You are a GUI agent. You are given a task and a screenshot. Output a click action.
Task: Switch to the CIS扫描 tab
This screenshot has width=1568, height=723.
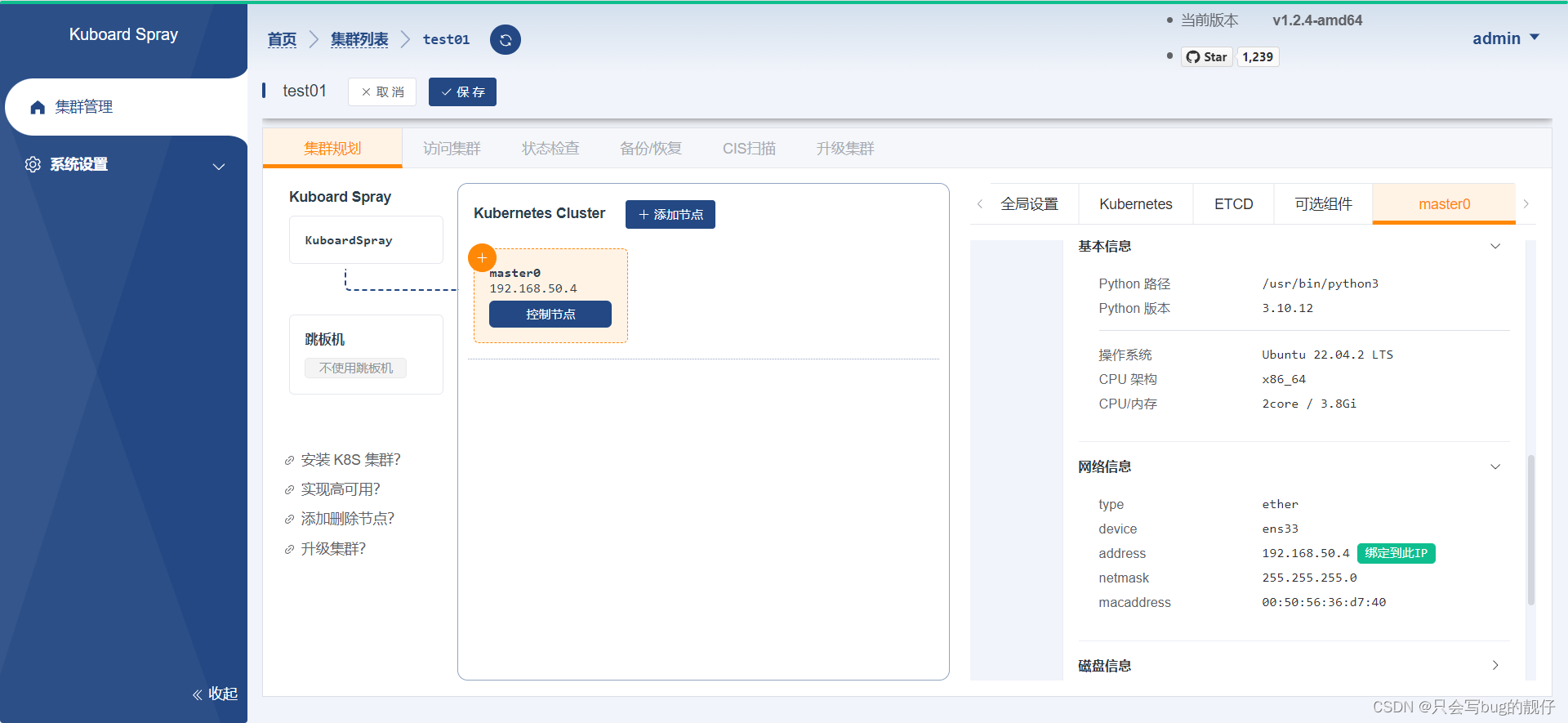749,148
